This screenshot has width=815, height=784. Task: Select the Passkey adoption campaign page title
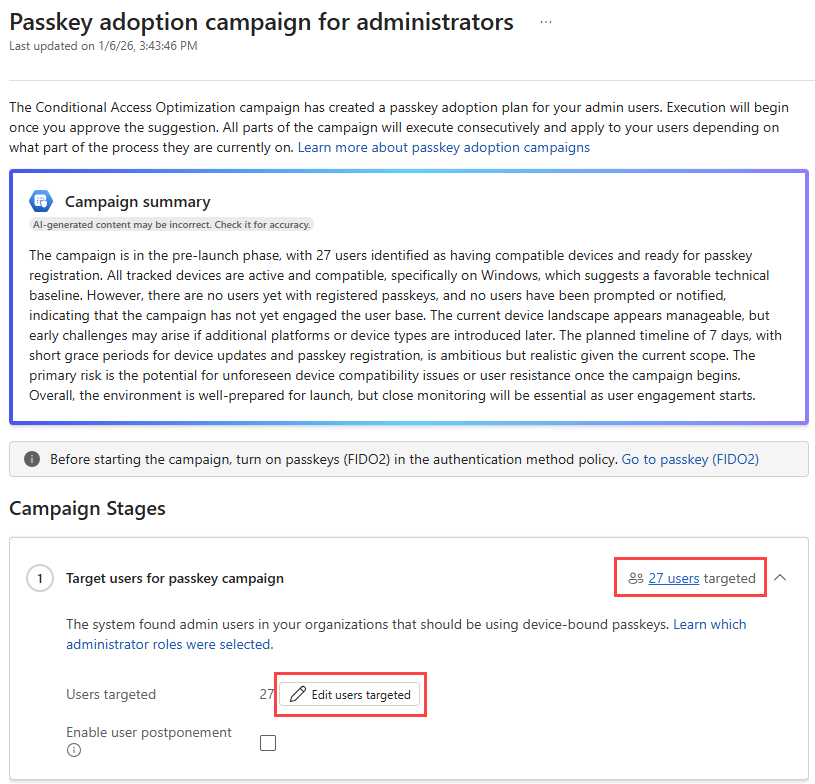coord(260,21)
